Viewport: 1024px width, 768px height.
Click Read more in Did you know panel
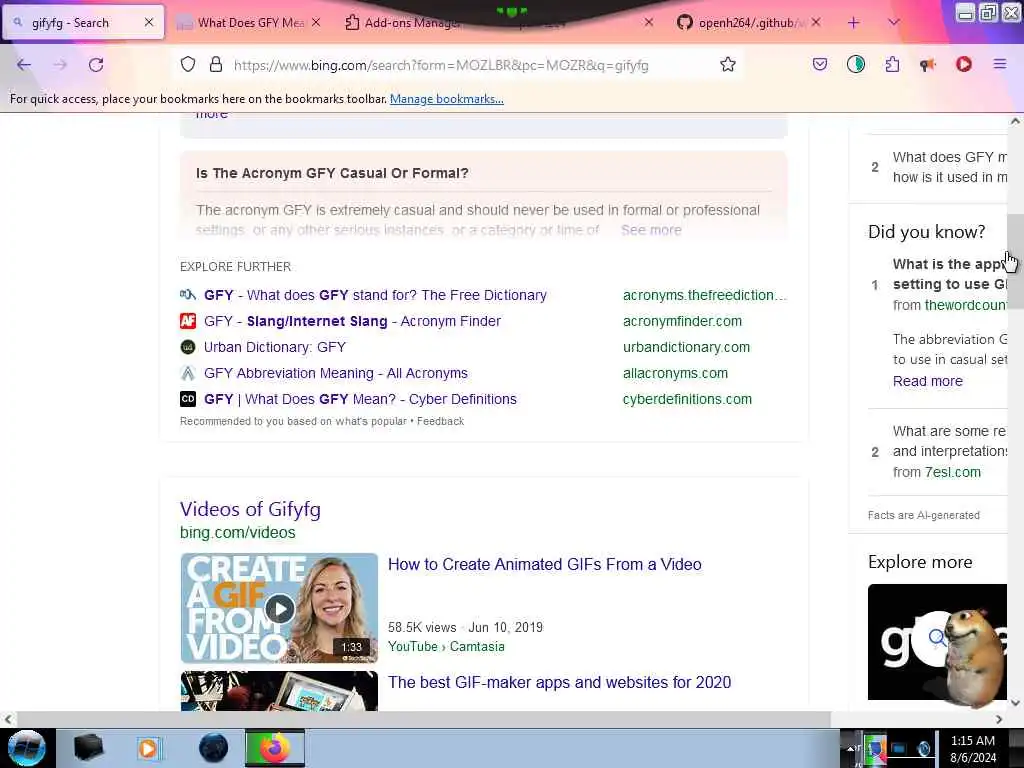(927, 381)
